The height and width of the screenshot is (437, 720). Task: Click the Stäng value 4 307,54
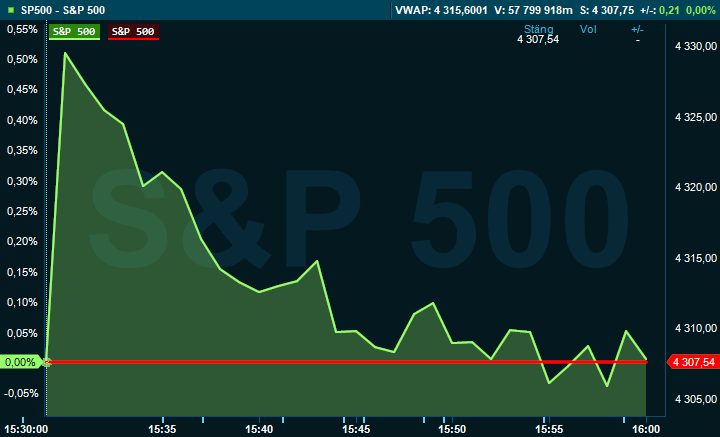tap(538, 39)
